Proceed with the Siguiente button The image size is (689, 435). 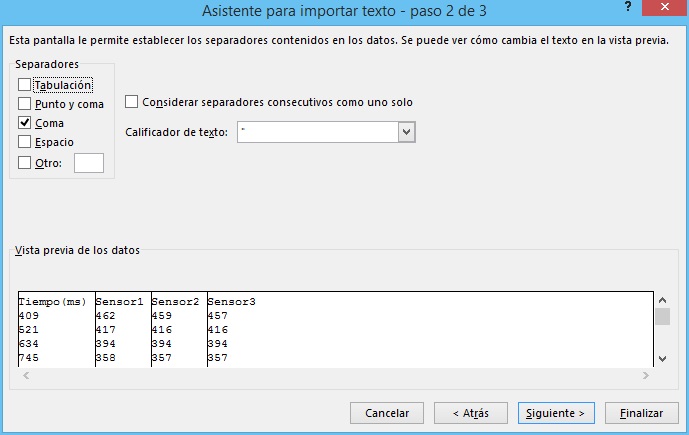[557, 412]
